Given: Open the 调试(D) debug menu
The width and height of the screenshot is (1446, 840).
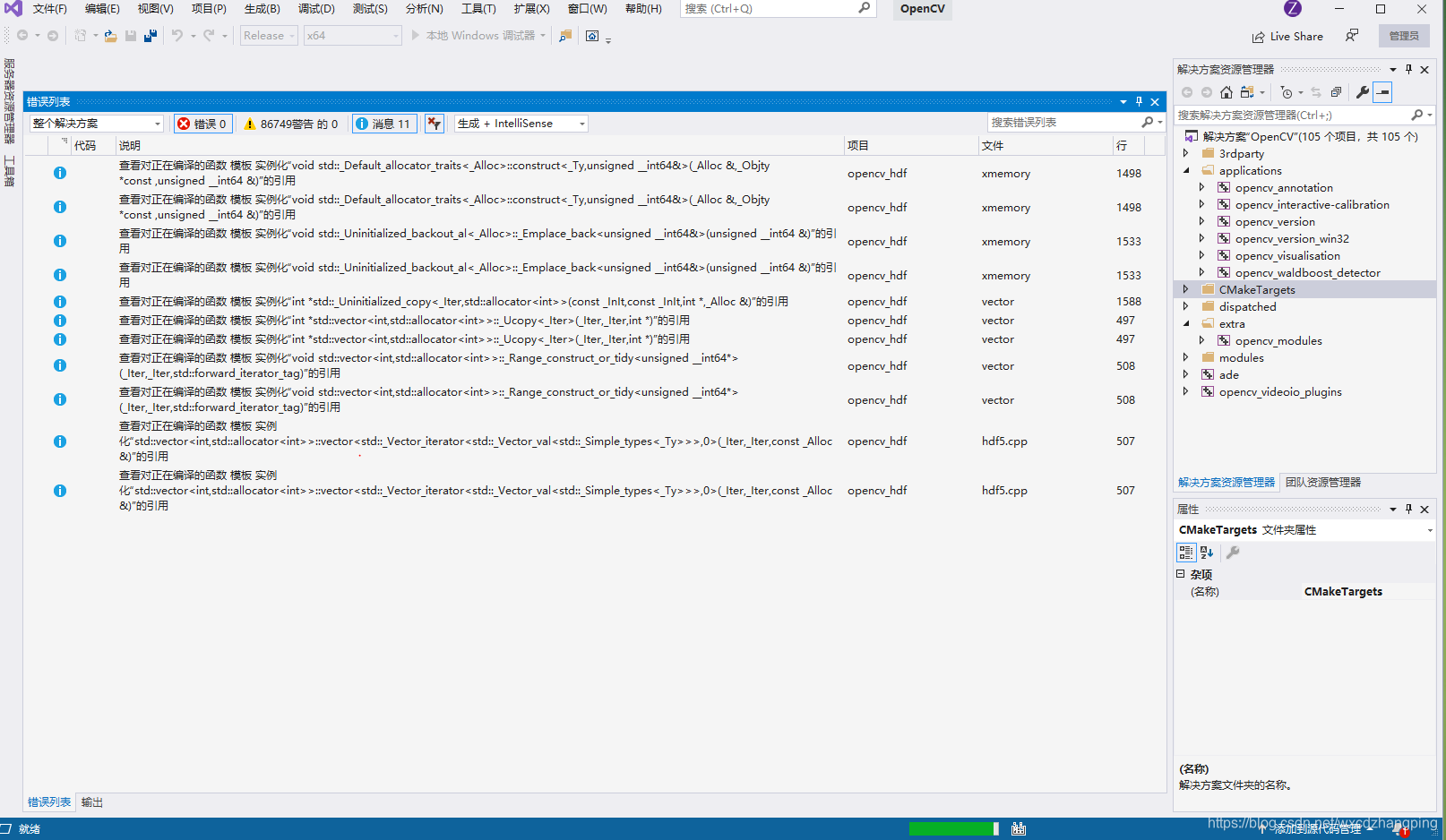Looking at the screenshot, I should tap(316, 8).
